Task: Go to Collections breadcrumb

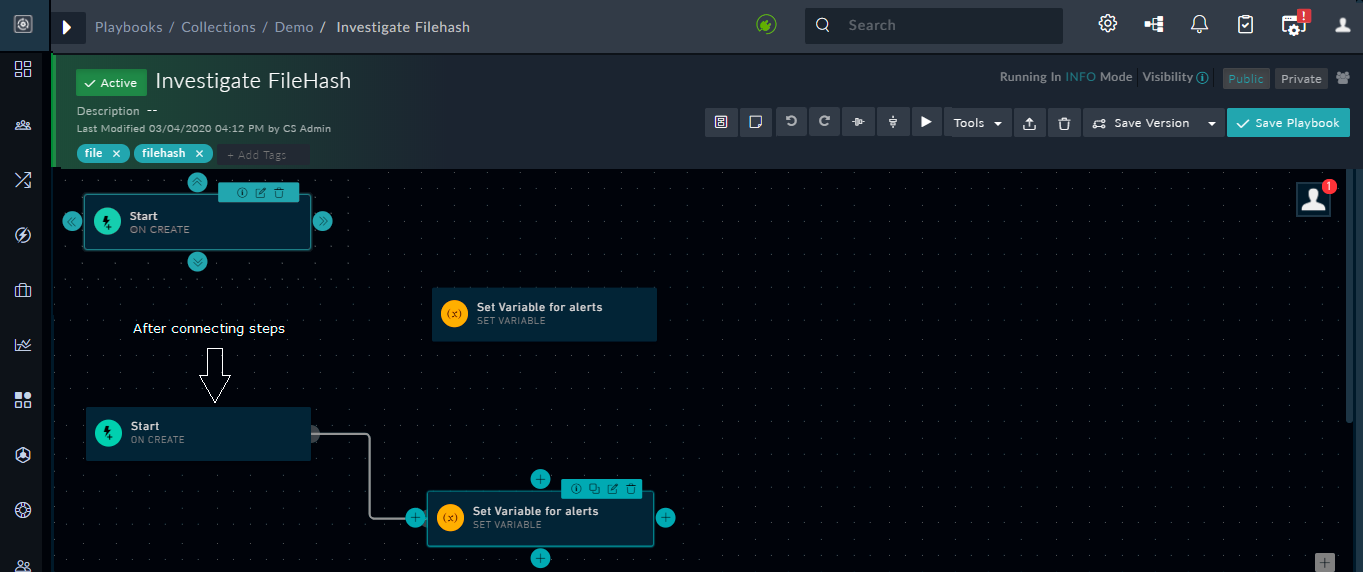Action: click(218, 27)
